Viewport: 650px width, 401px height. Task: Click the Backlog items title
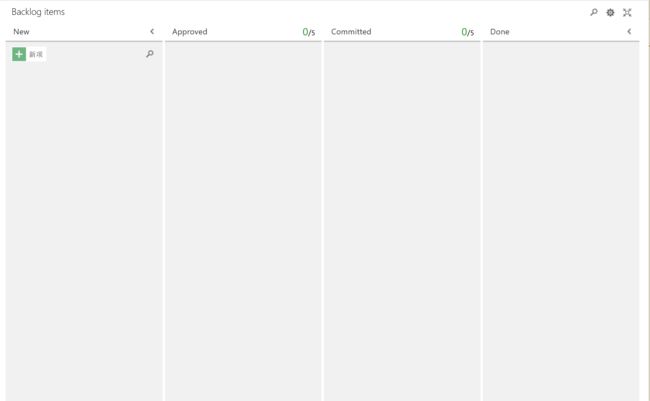[x=38, y=12]
